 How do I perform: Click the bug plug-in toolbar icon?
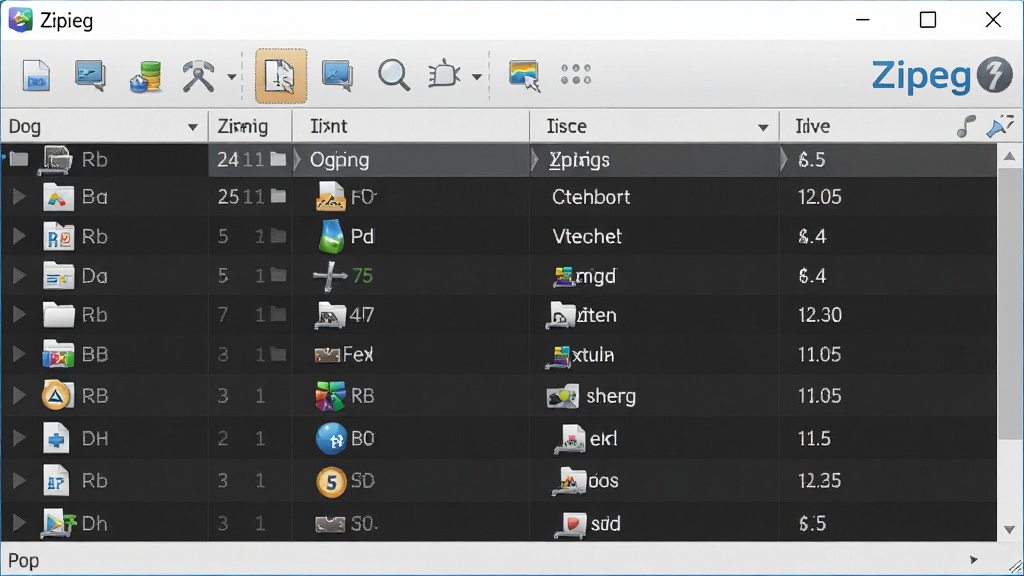pyautogui.click(x=444, y=75)
